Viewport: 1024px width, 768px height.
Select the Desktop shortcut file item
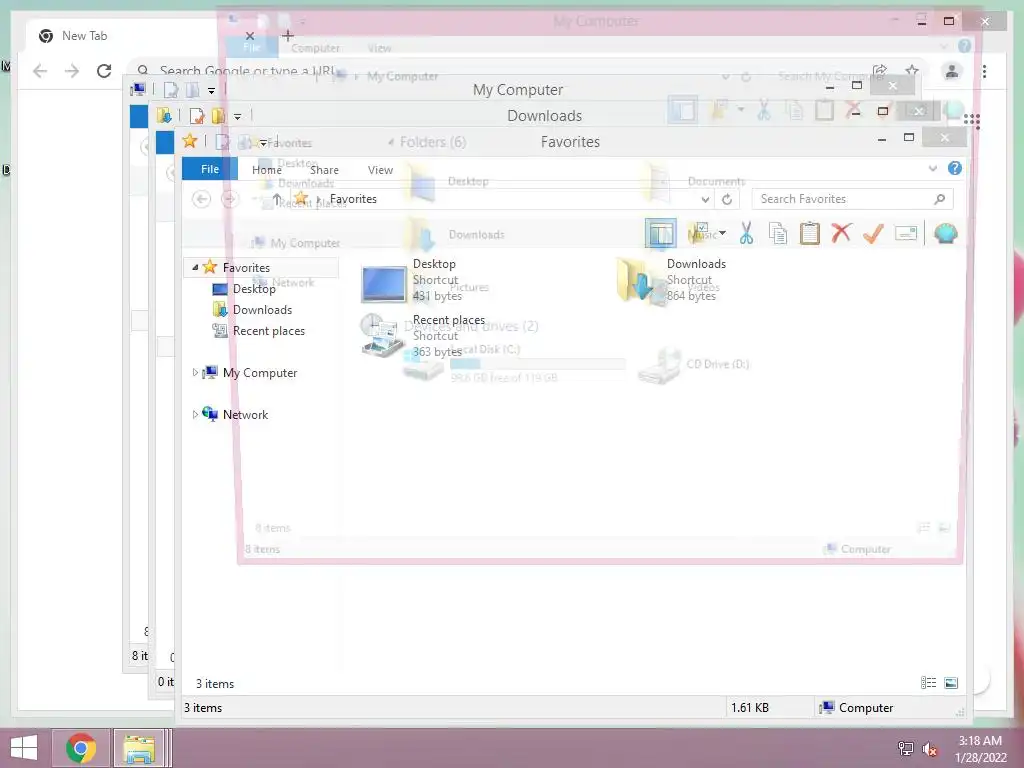click(413, 281)
